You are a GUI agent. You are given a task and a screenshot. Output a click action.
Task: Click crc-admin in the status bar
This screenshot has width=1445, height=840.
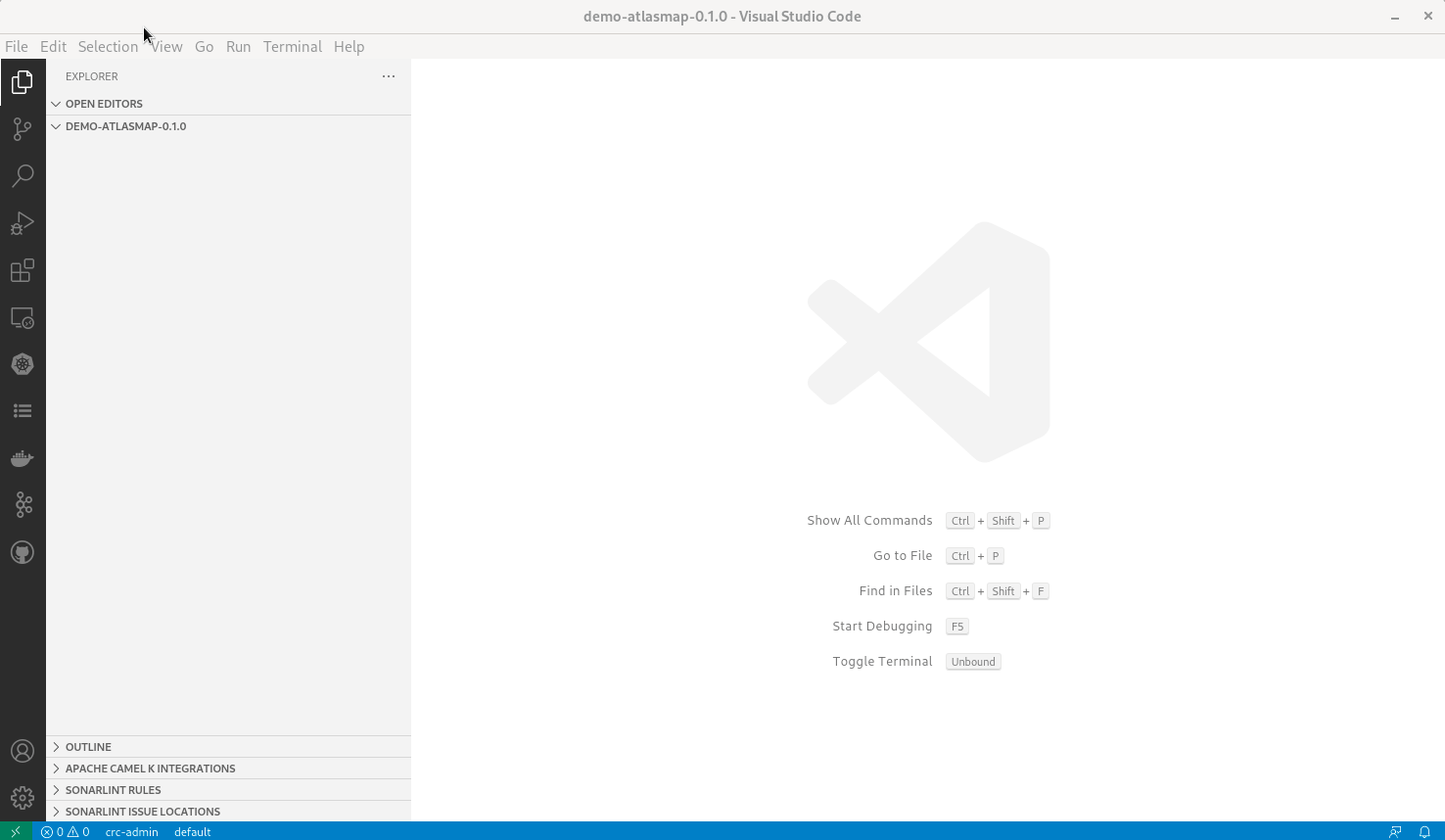tap(131, 831)
